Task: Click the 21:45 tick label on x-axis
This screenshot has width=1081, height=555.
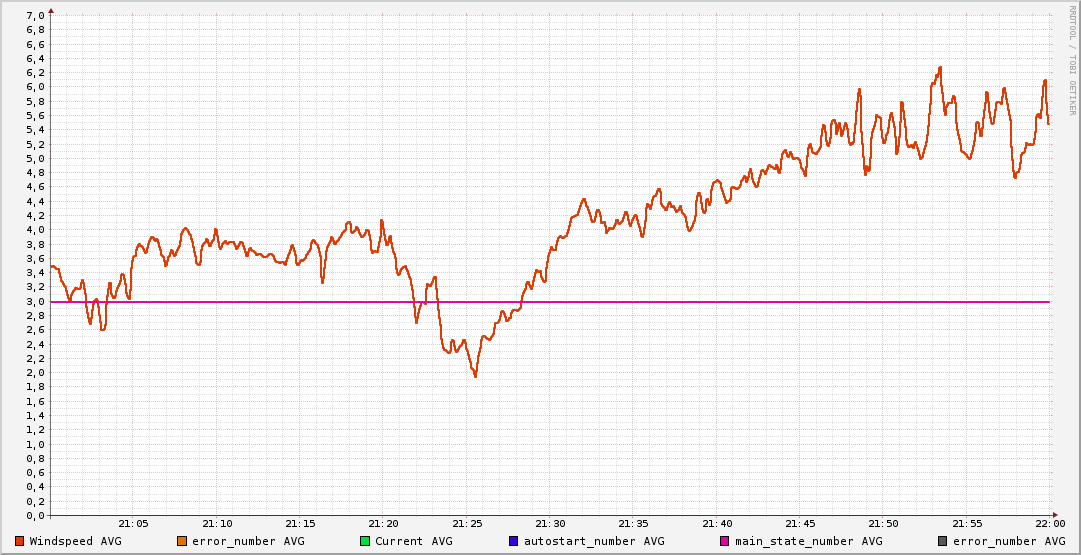Action: tap(800, 524)
